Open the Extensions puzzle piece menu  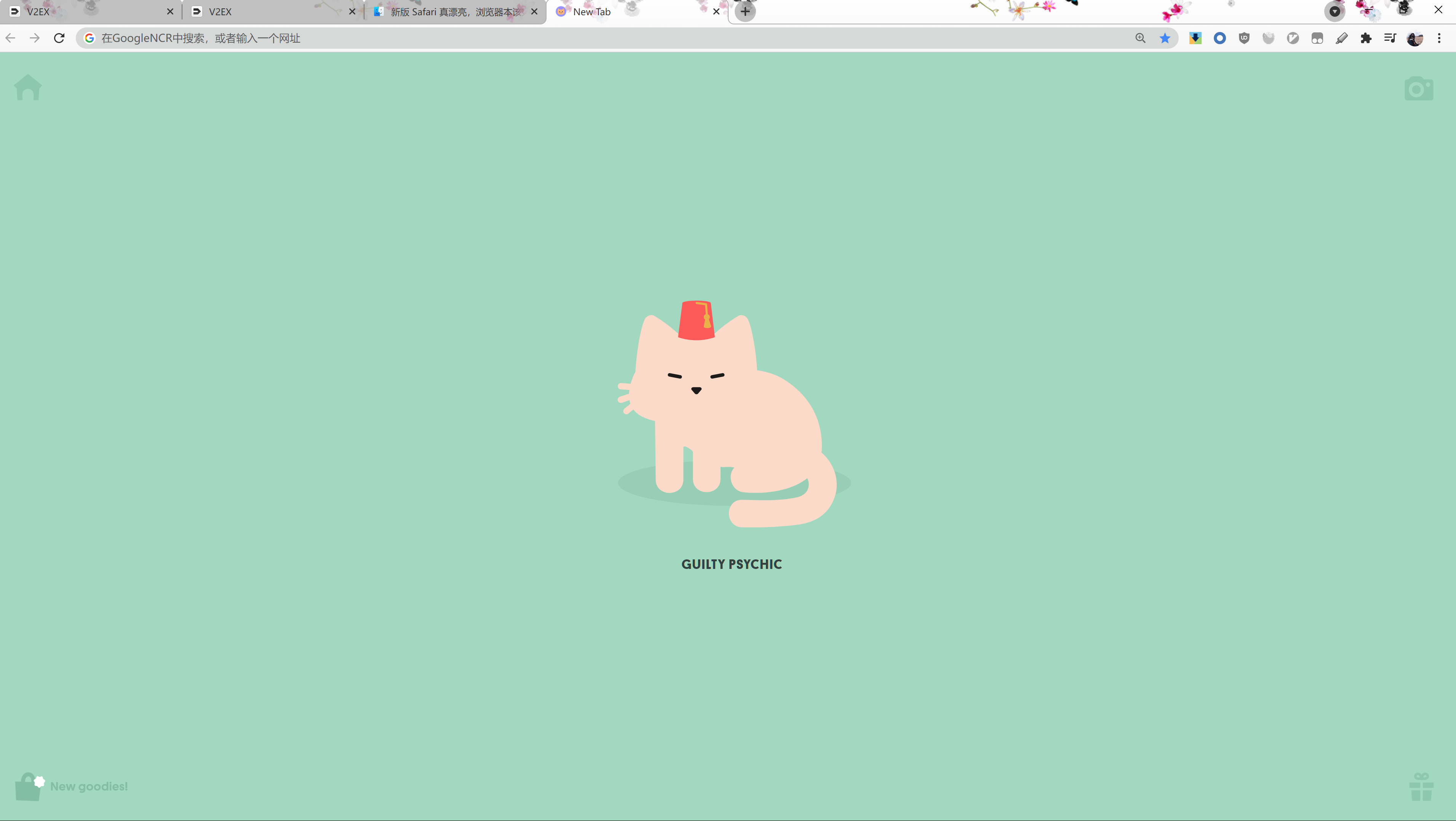(x=1366, y=38)
